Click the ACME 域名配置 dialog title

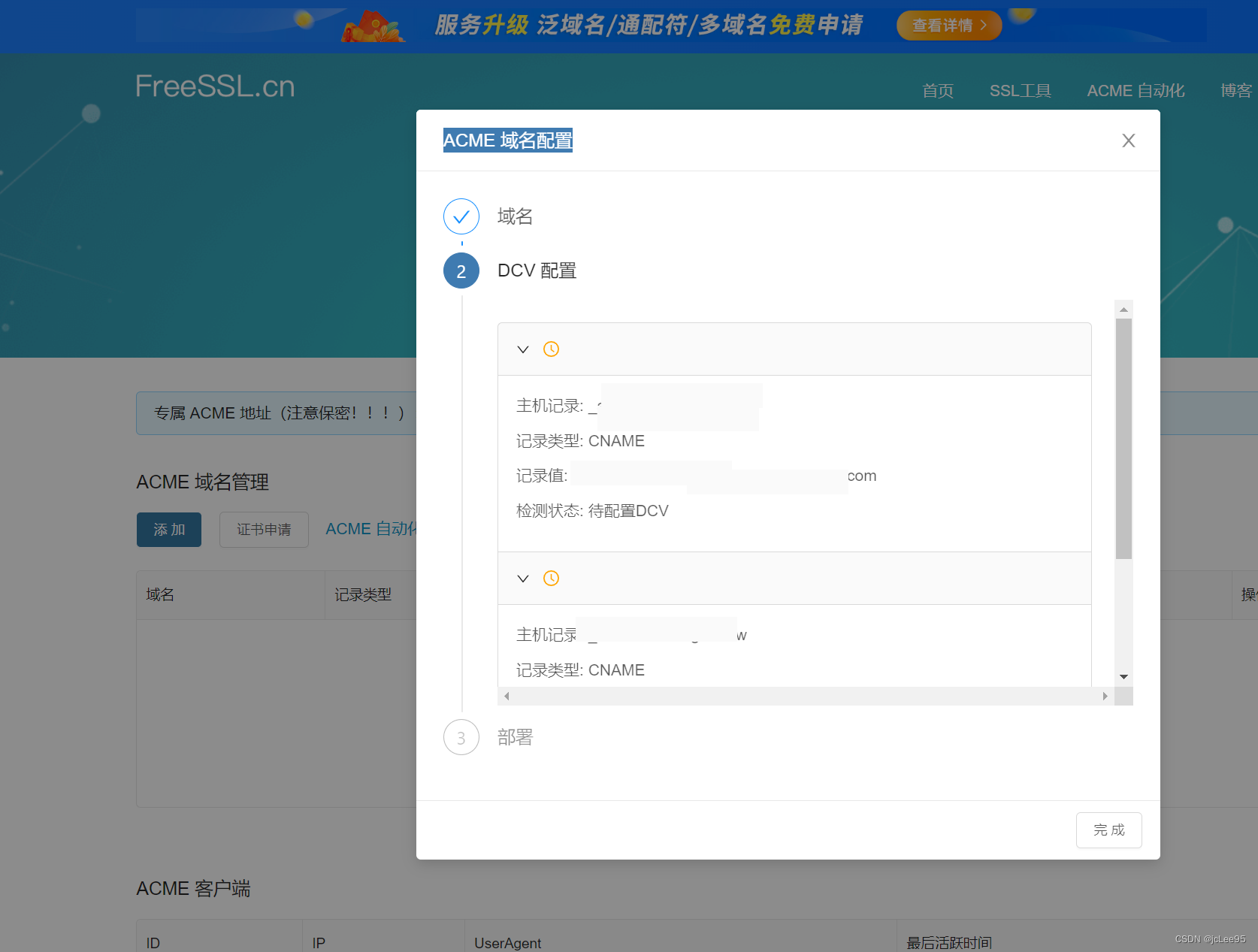(x=508, y=141)
